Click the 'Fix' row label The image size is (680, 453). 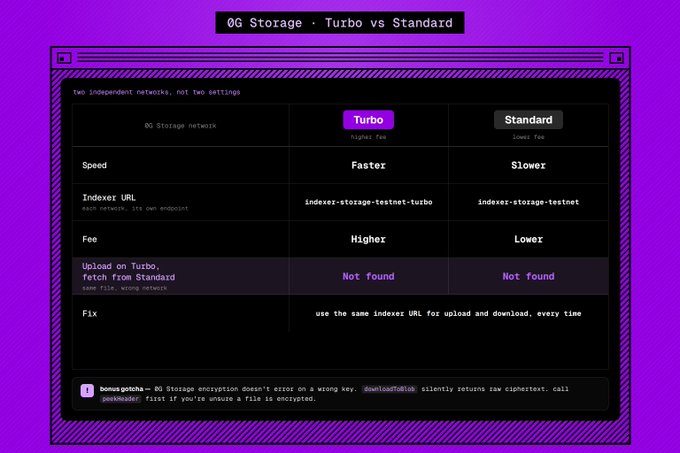click(x=90, y=313)
